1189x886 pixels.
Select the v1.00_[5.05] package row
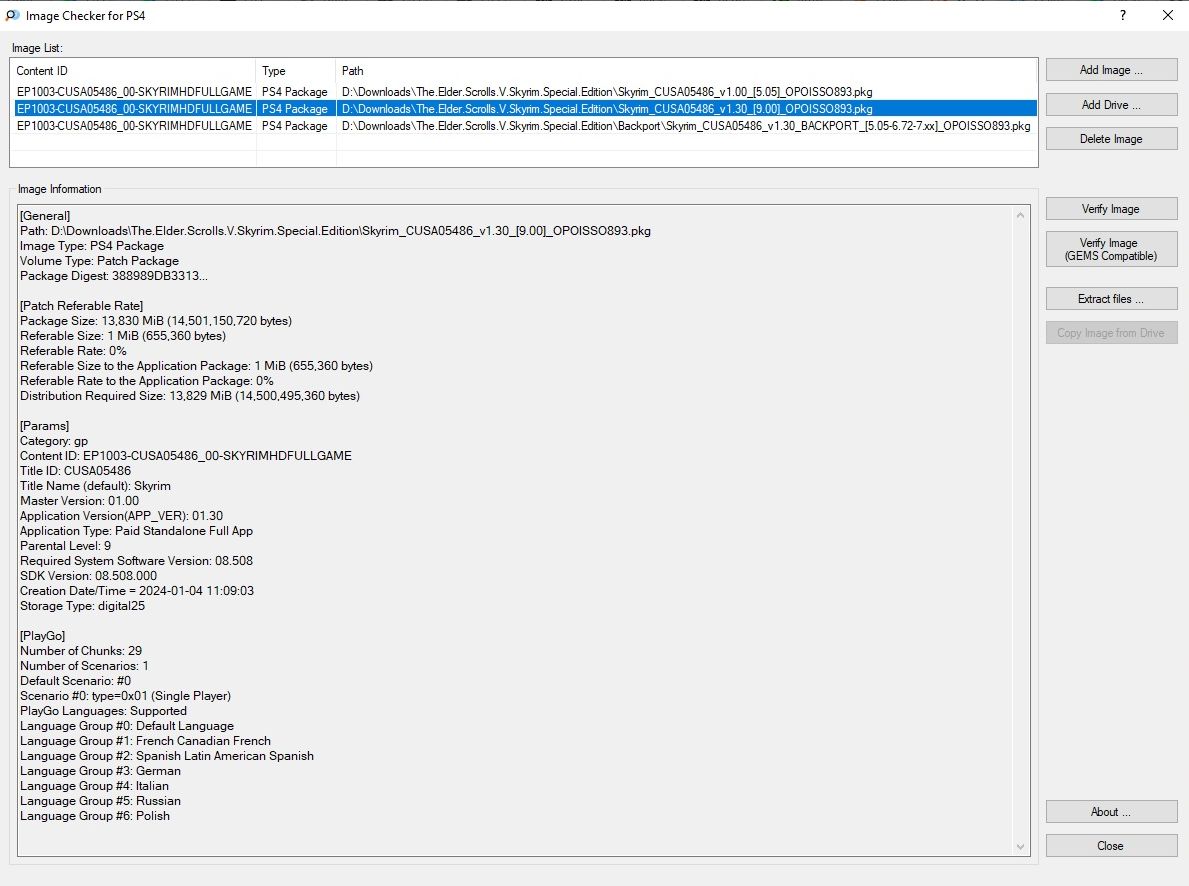point(525,92)
